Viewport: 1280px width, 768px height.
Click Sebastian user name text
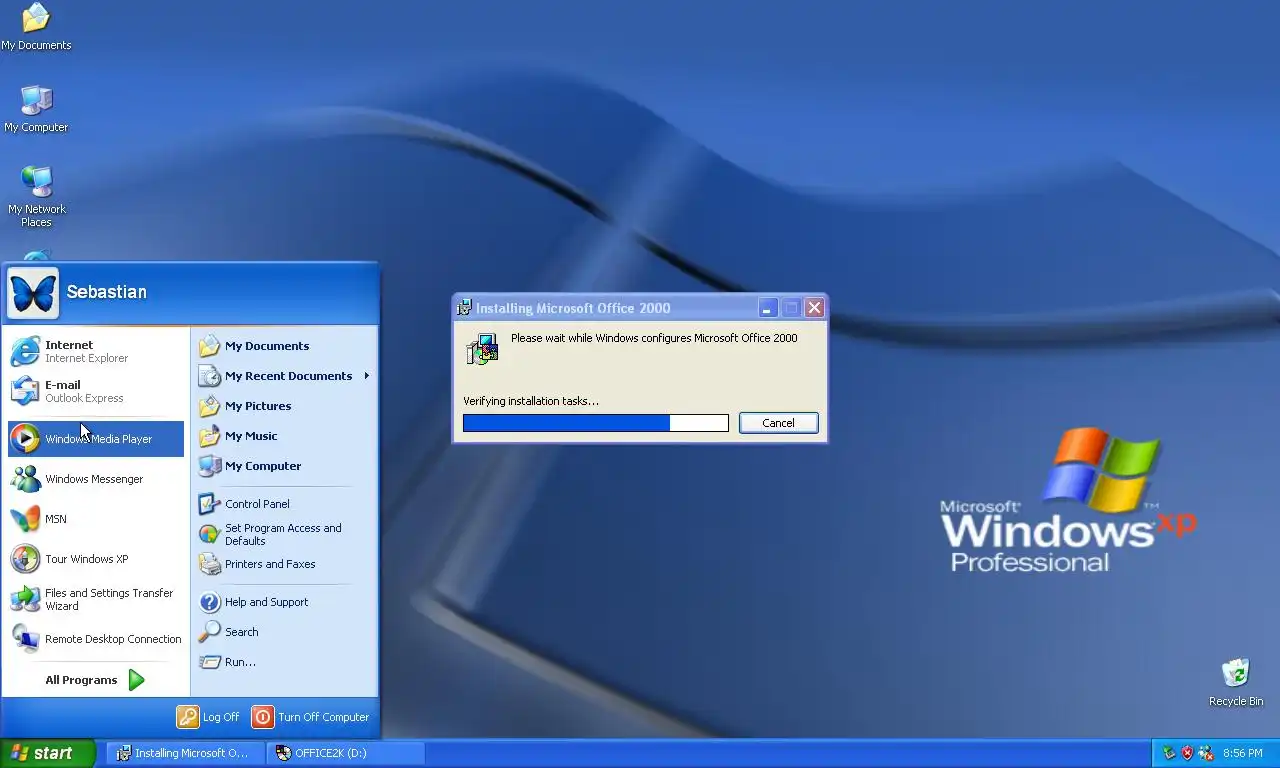pyautogui.click(x=106, y=292)
